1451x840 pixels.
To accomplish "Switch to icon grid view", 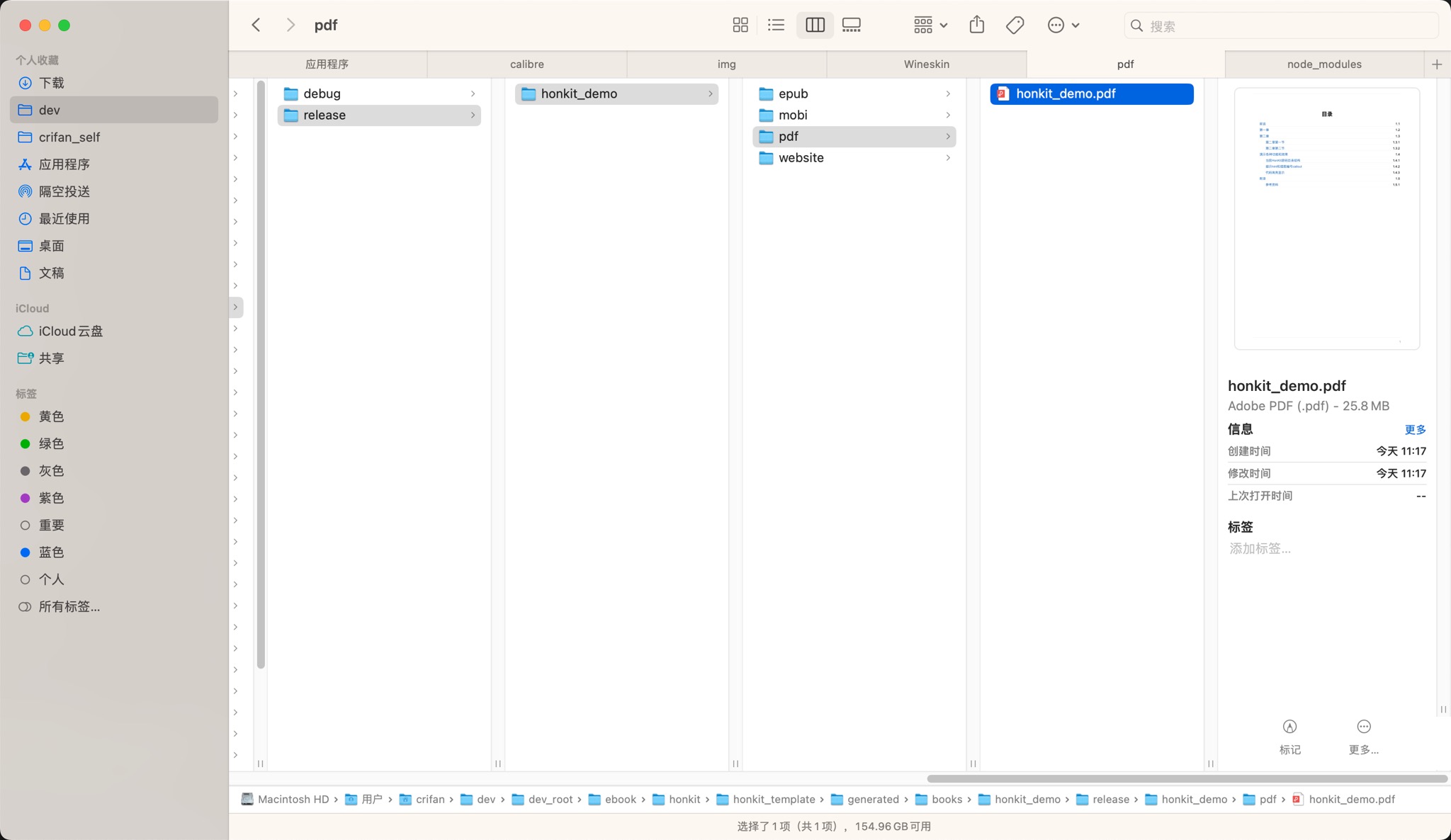I will click(740, 25).
